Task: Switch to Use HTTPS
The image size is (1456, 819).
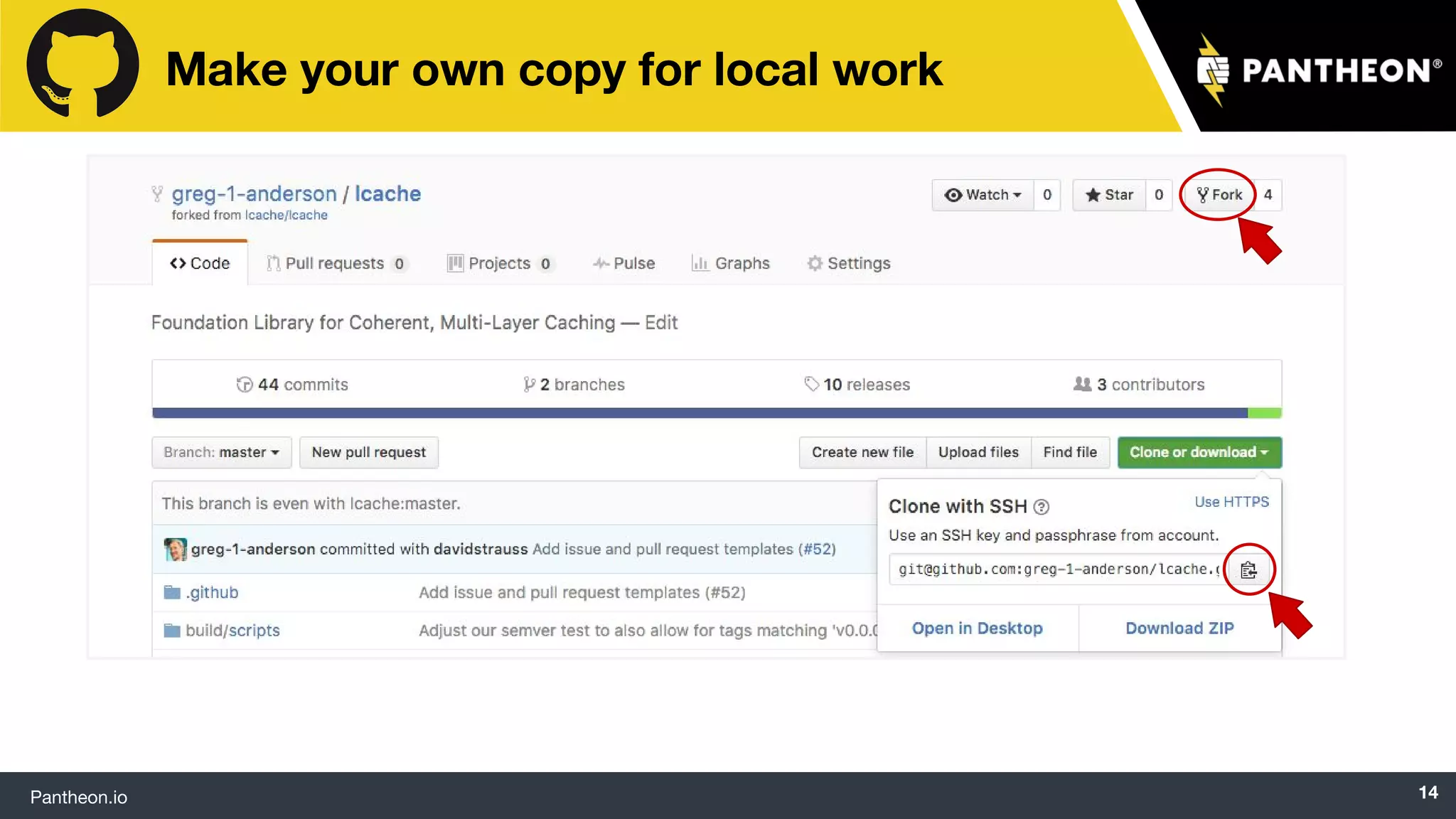Action: point(1231,502)
